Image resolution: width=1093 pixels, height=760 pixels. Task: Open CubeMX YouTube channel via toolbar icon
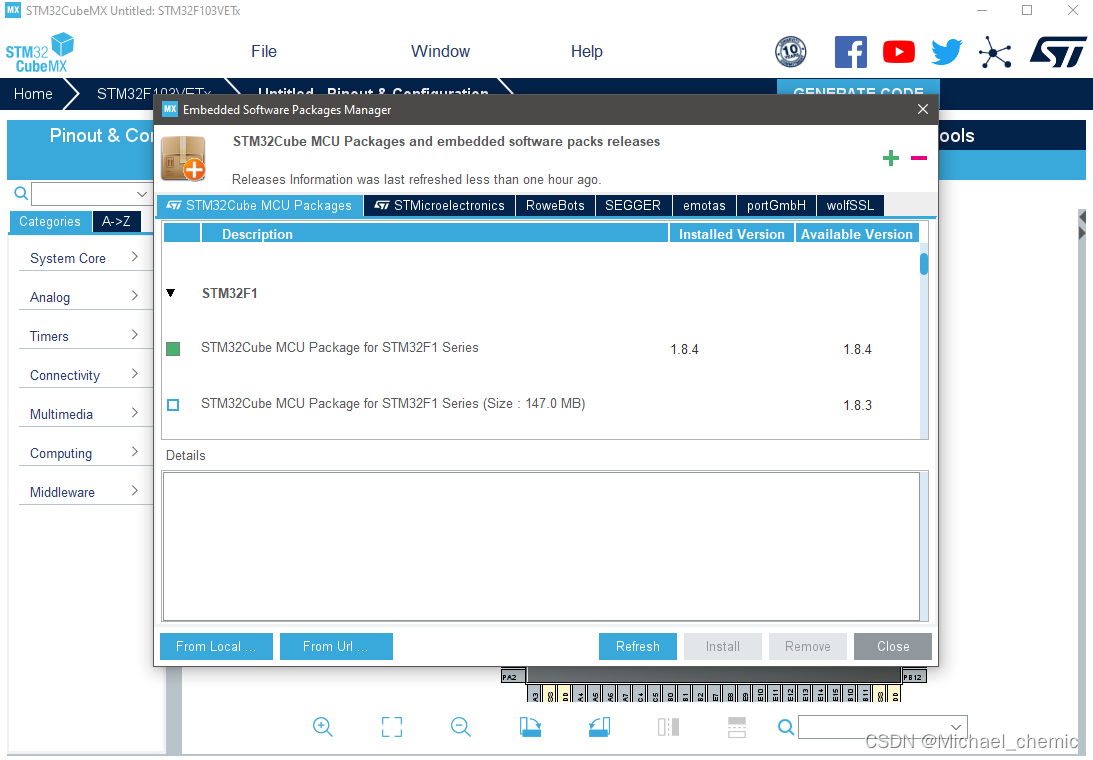tap(898, 51)
